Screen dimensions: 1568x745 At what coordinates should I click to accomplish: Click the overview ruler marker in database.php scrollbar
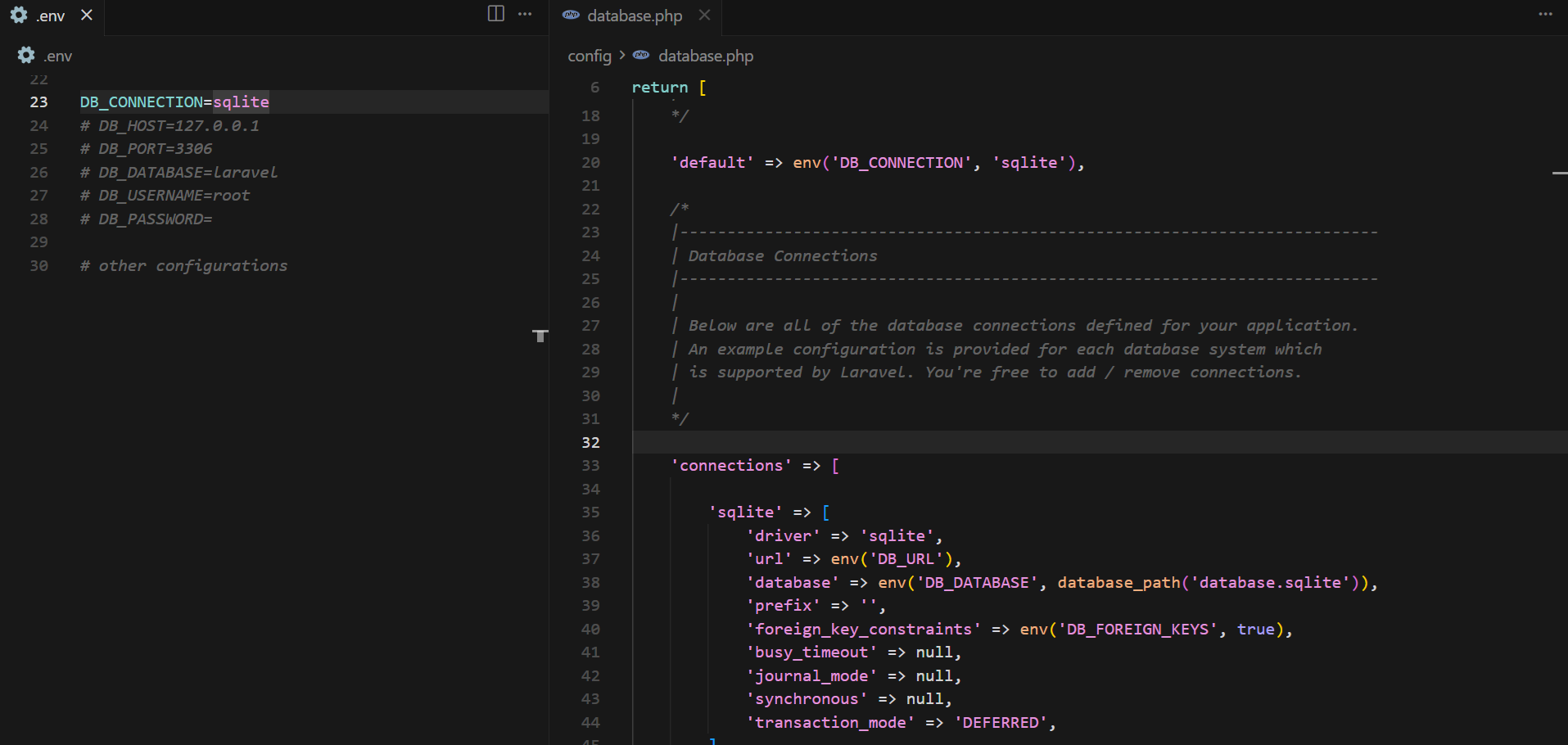tap(1559, 173)
